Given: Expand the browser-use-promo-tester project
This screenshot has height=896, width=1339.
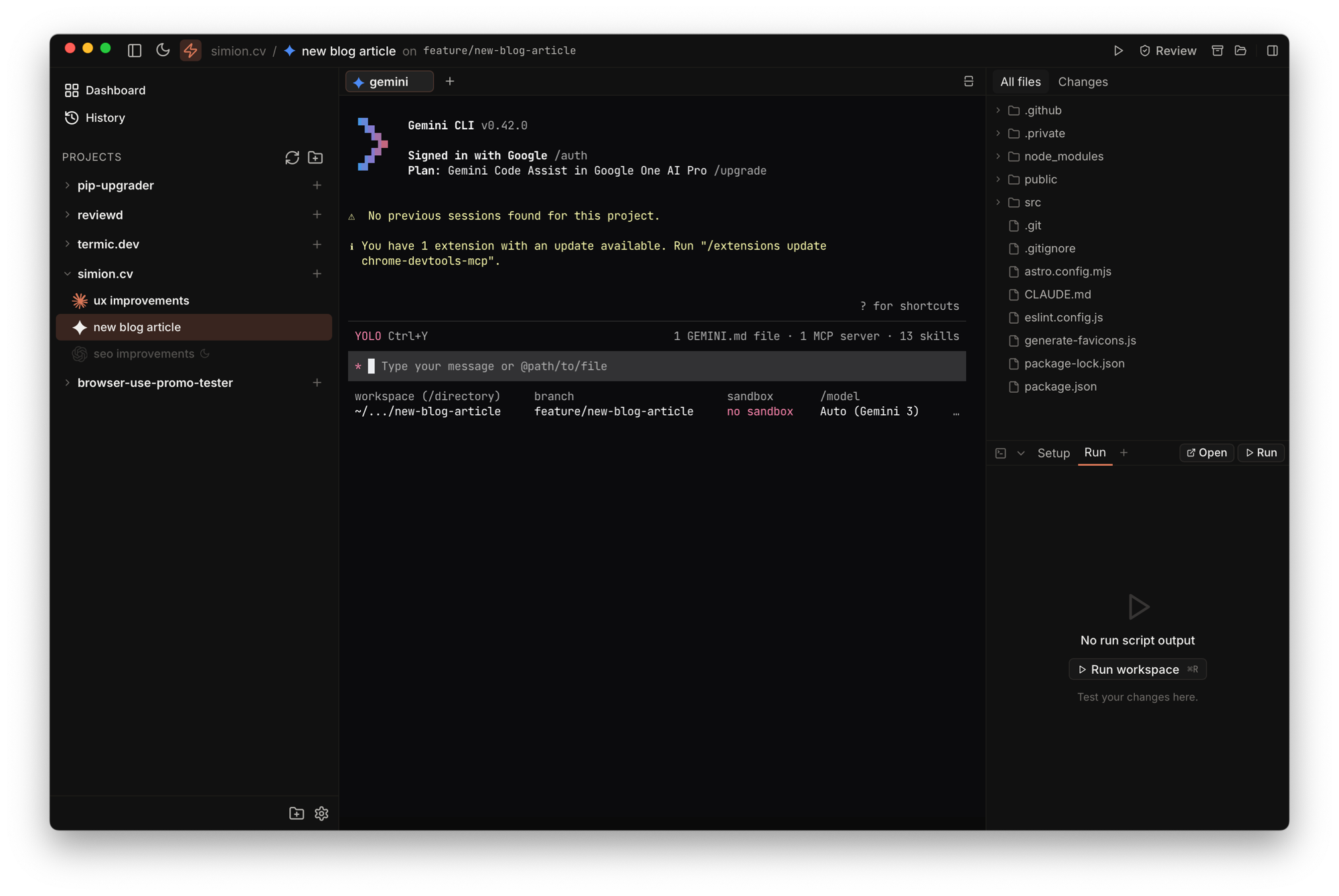Looking at the screenshot, I should 67,383.
